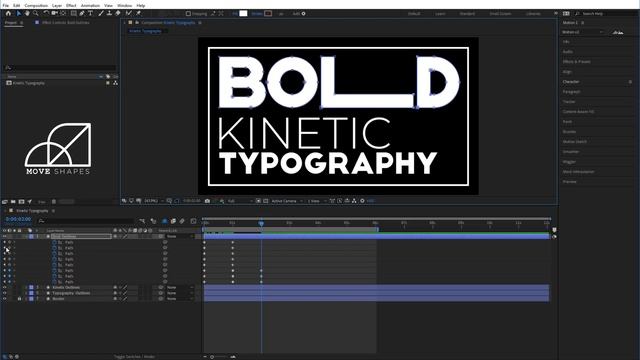Select the Hand tool

point(27,13)
